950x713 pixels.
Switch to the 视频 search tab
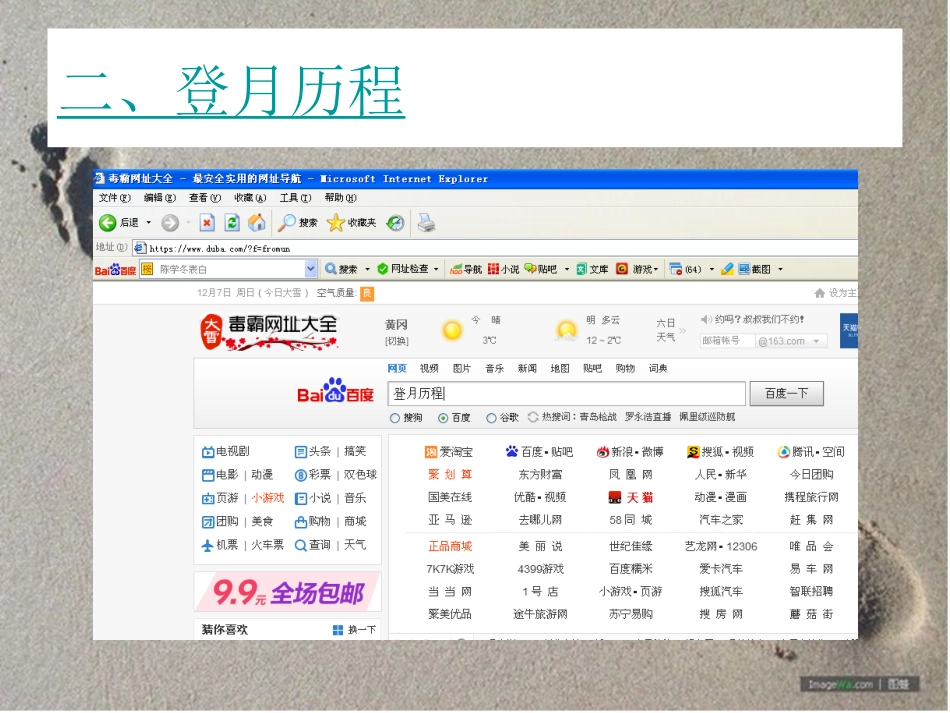point(429,369)
